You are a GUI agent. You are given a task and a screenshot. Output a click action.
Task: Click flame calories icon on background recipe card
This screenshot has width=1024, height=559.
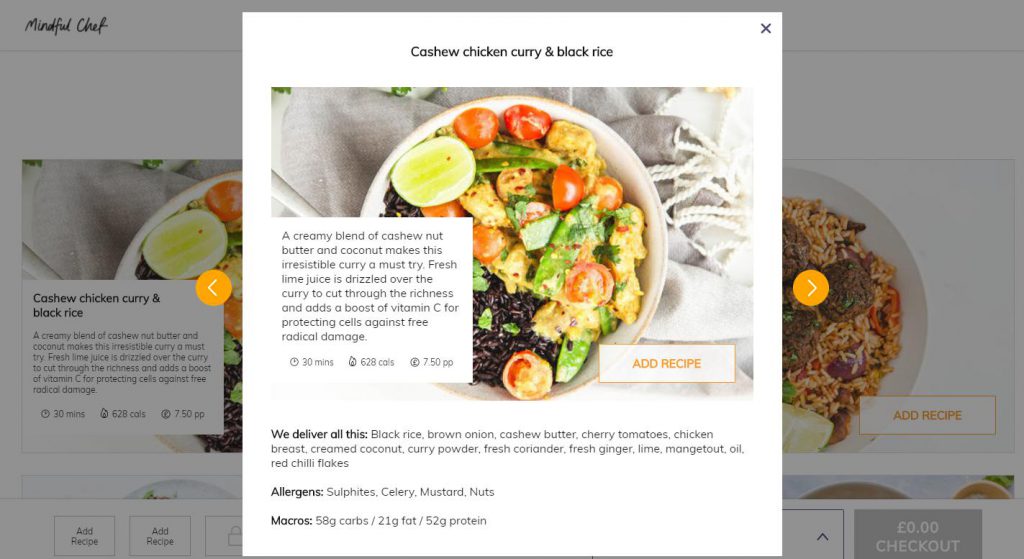pos(104,413)
